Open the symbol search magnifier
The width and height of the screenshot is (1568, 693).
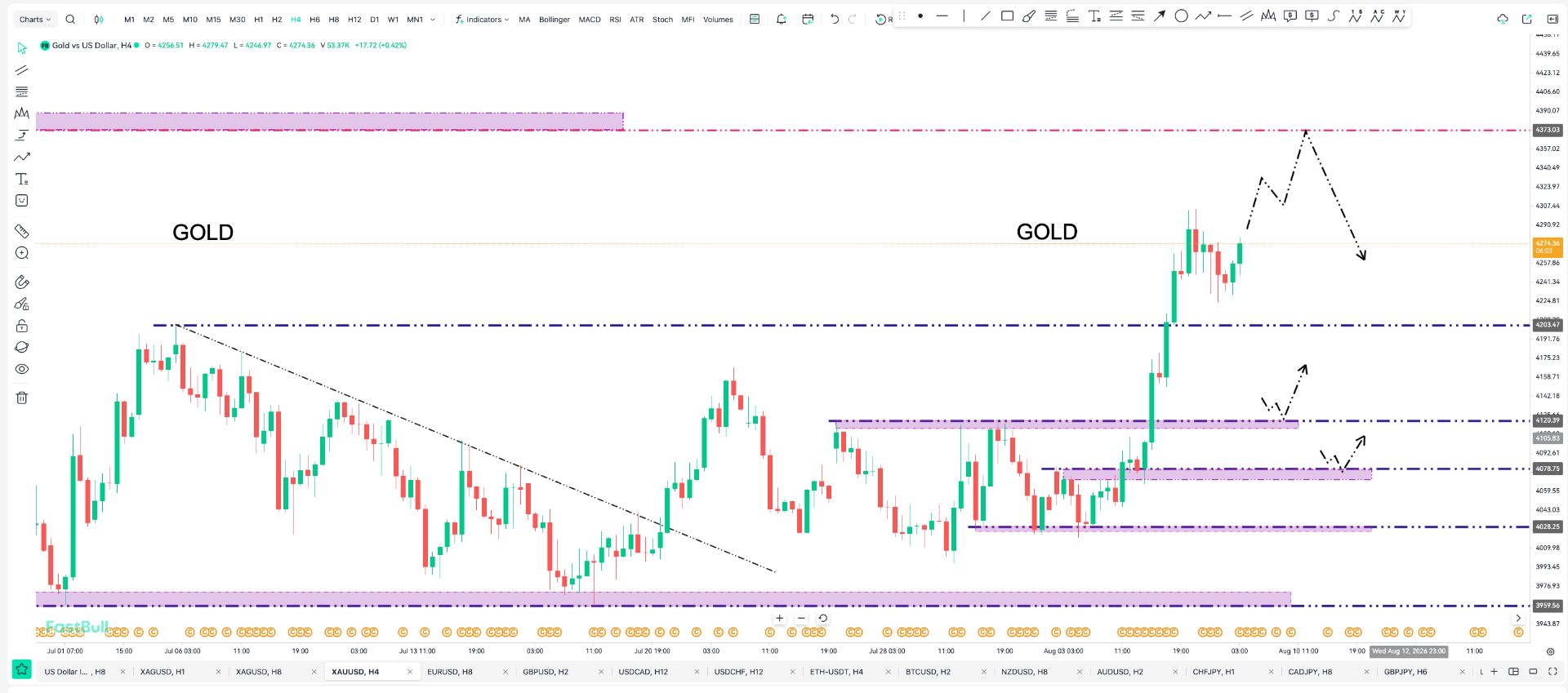click(70, 20)
